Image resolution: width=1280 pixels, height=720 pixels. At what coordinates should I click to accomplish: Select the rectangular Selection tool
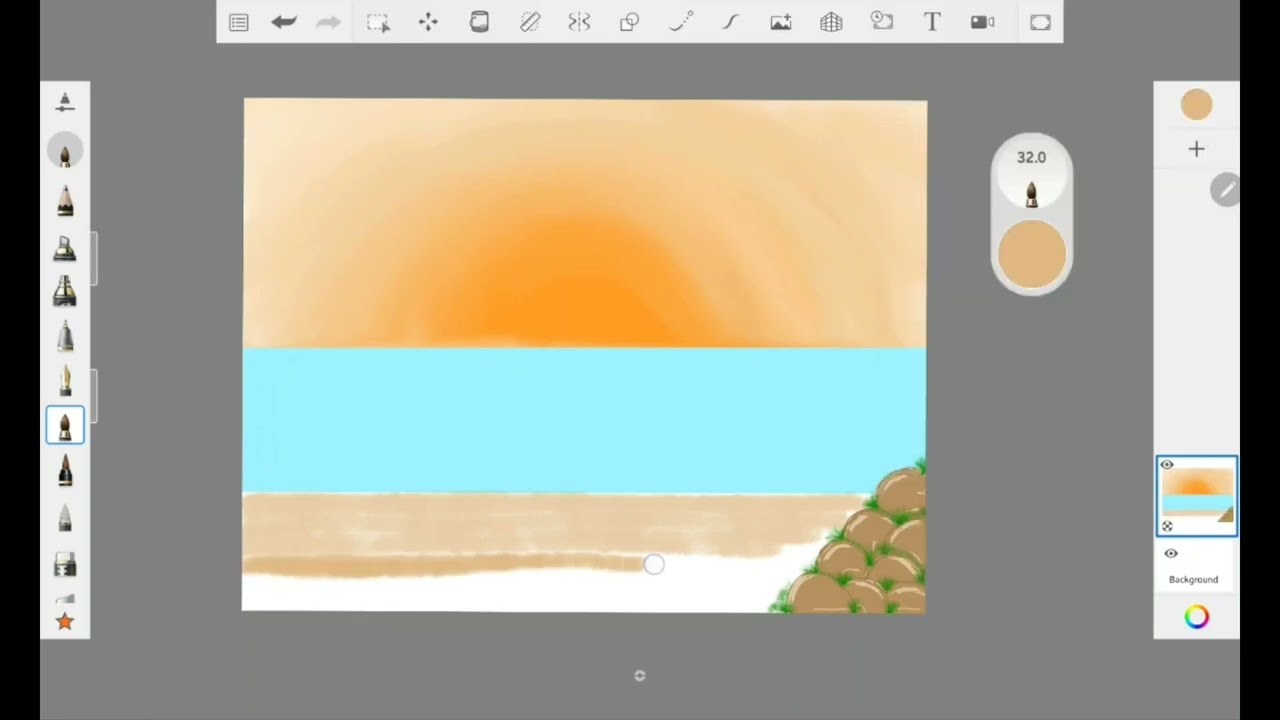tap(378, 22)
